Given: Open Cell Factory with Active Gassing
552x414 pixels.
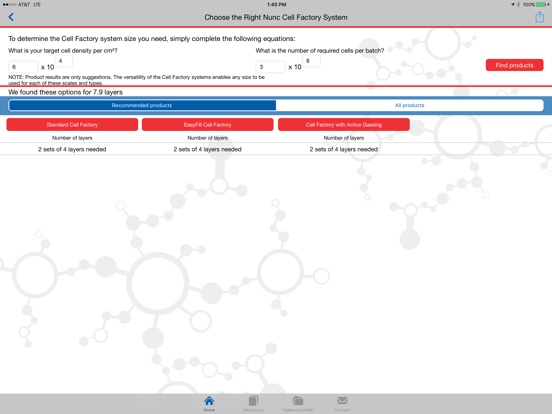Looking at the screenshot, I should [344, 125].
